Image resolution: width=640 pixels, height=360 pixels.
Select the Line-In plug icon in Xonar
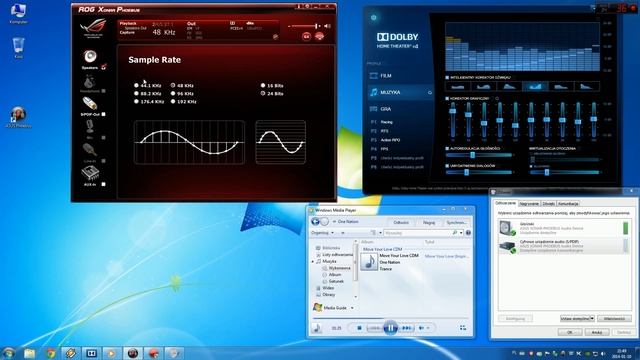pyautogui.click(x=90, y=150)
